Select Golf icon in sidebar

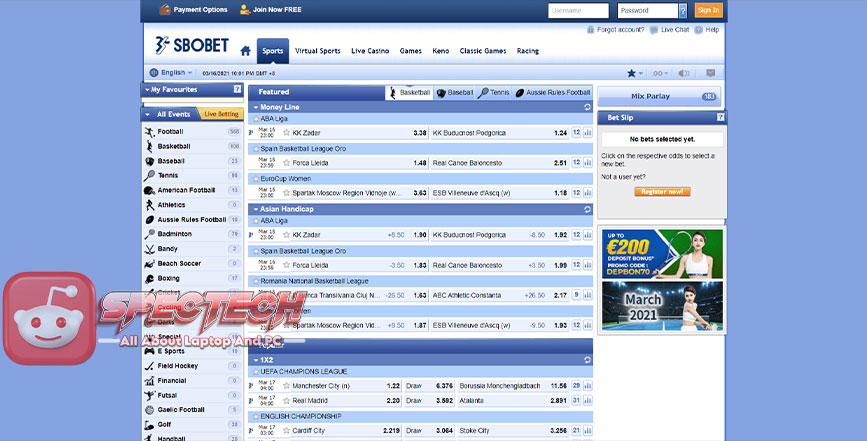[x=149, y=424]
